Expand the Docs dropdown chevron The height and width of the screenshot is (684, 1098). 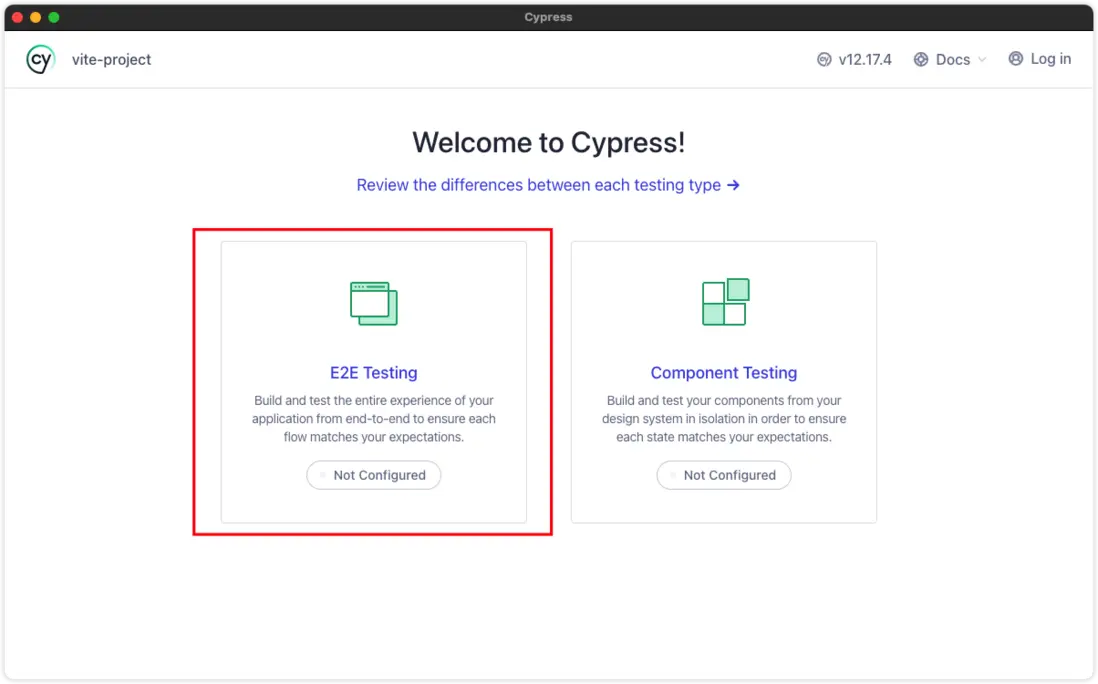[x=982, y=60]
